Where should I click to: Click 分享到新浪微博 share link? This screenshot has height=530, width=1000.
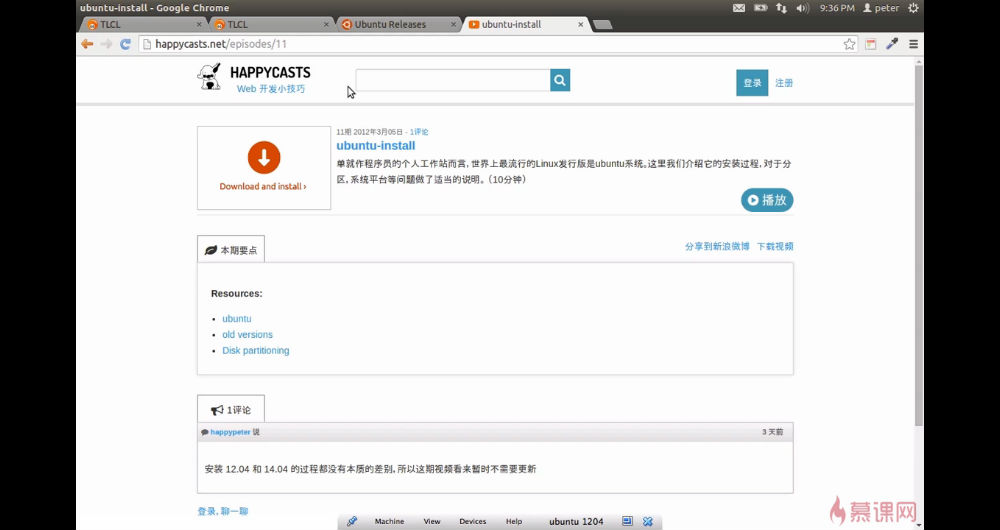[x=717, y=246]
